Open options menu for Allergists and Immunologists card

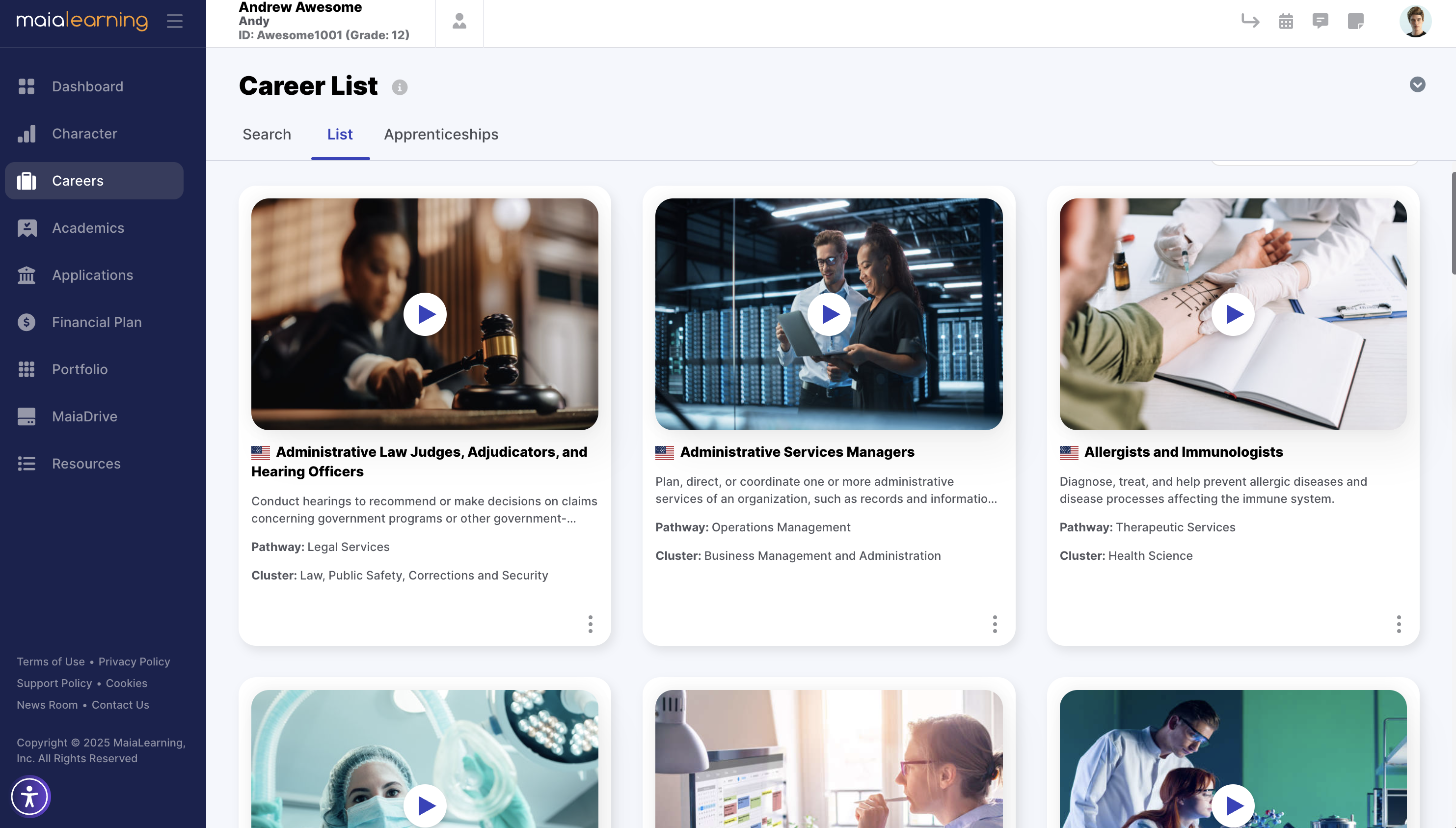(1399, 624)
